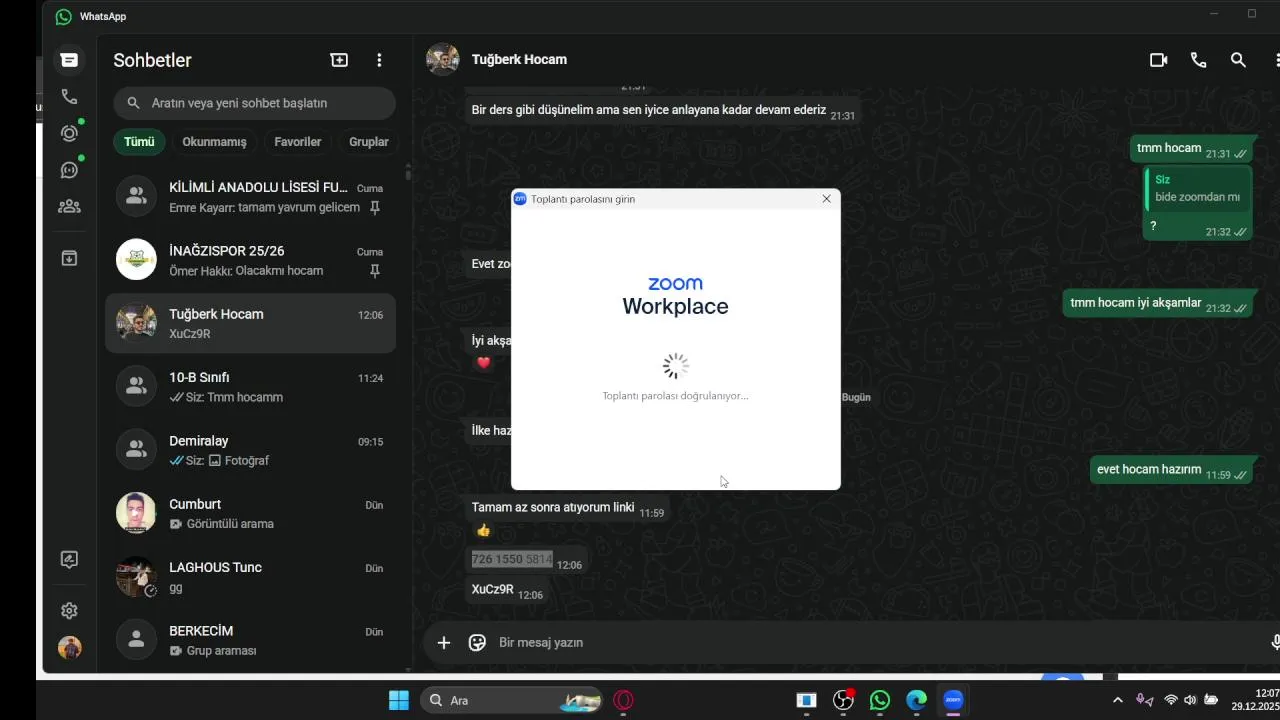Select the Okunmamış filter tab
The height and width of the screenshot is (720, 1280).
tap(214, 142)
